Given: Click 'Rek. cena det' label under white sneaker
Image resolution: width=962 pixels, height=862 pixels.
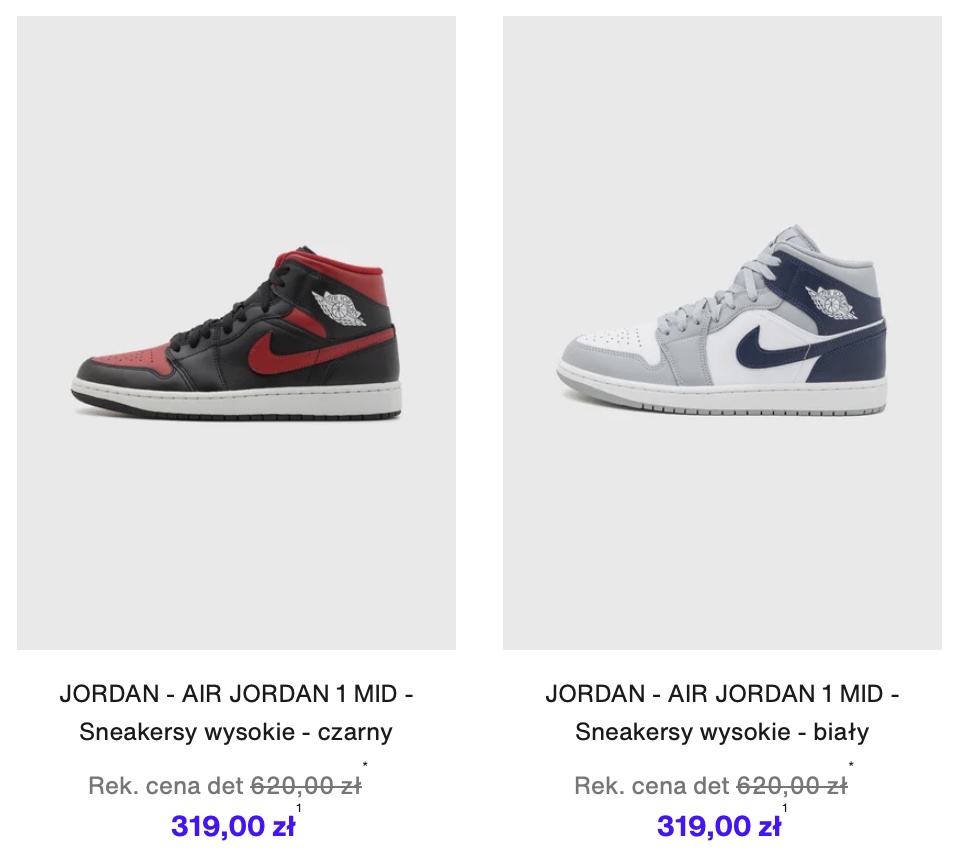Looking at the screenshot, I should pos(652,786).
